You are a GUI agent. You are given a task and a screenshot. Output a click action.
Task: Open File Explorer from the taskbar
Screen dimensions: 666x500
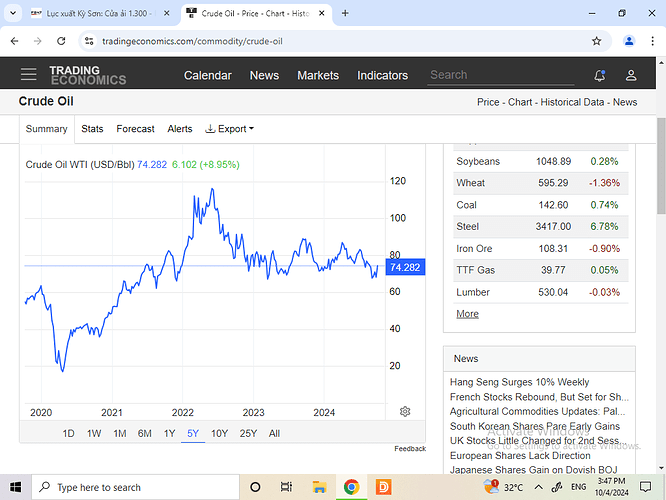(319, 487)
